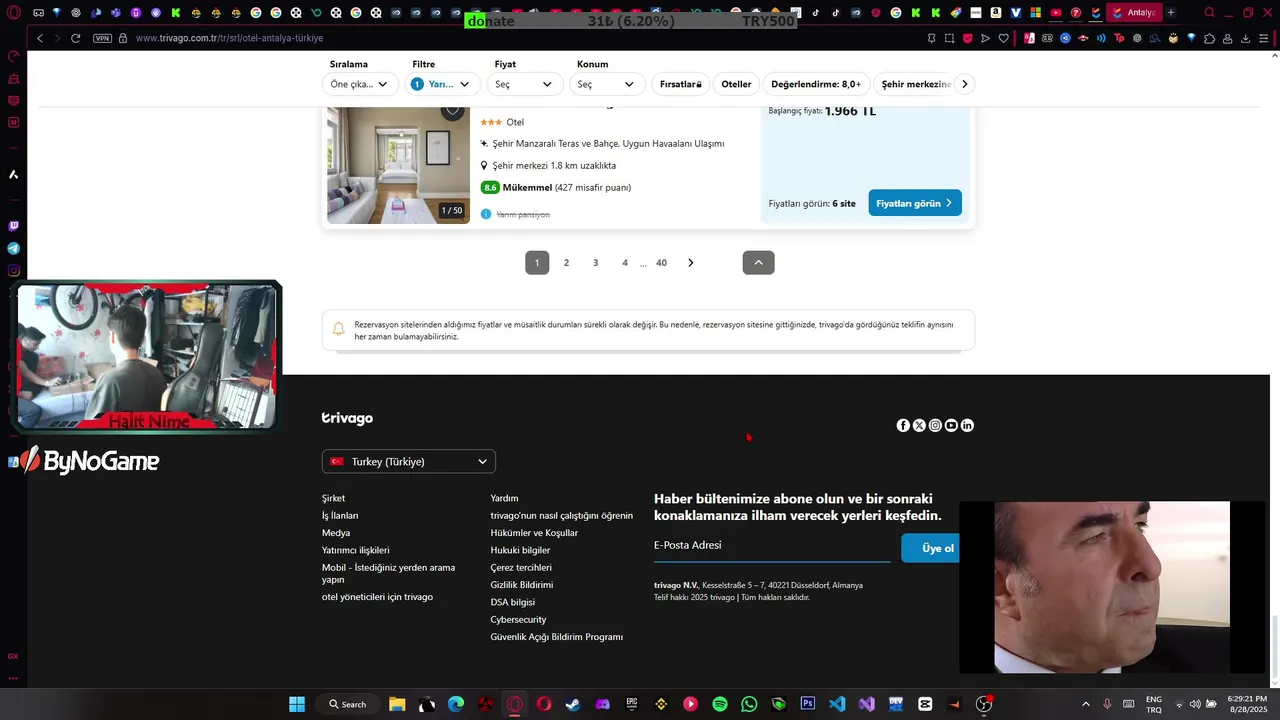
Task: Show hidden system tray icons chevron
Action: [1086, 704]
